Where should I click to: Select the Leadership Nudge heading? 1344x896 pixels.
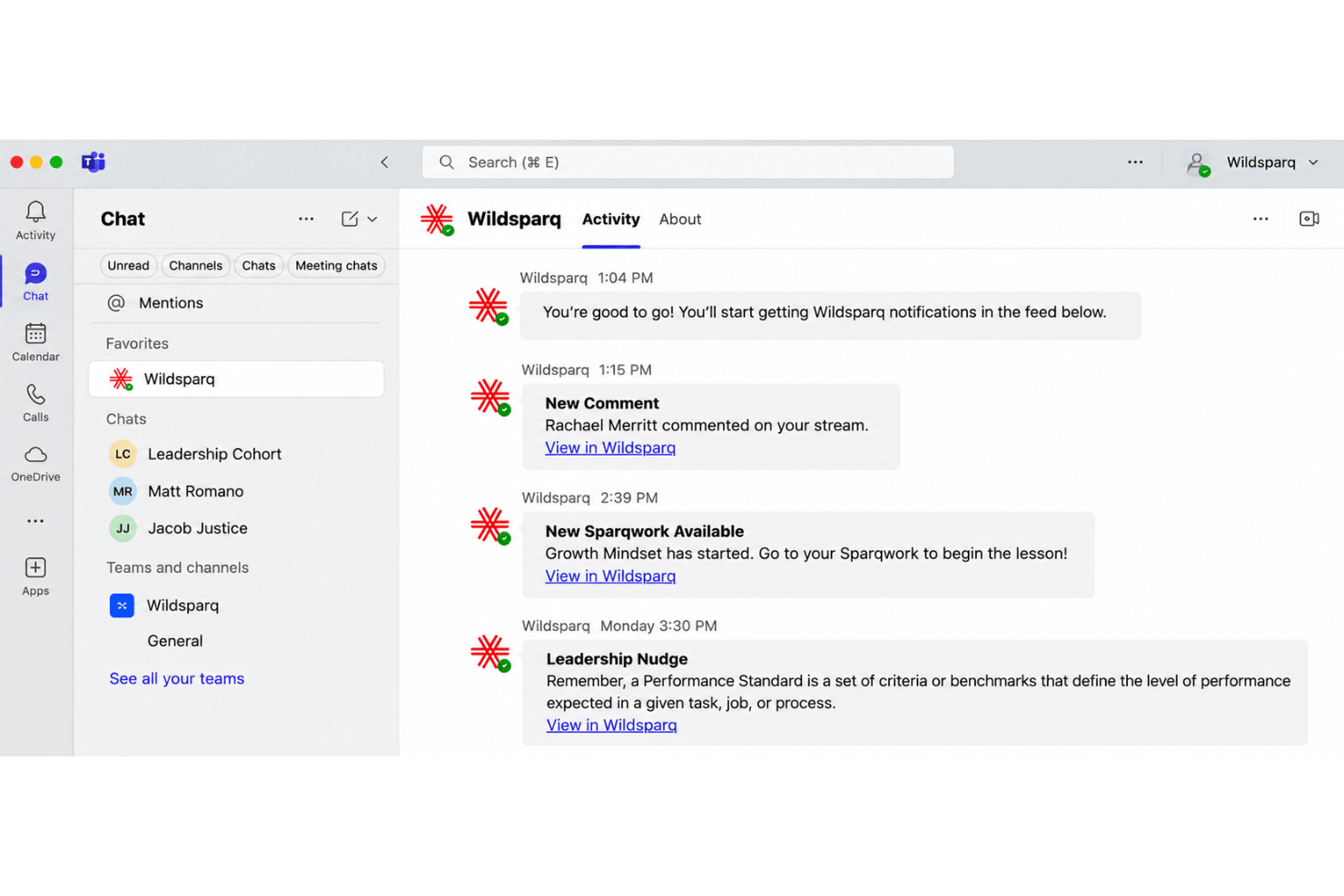(x=617, y=659)
